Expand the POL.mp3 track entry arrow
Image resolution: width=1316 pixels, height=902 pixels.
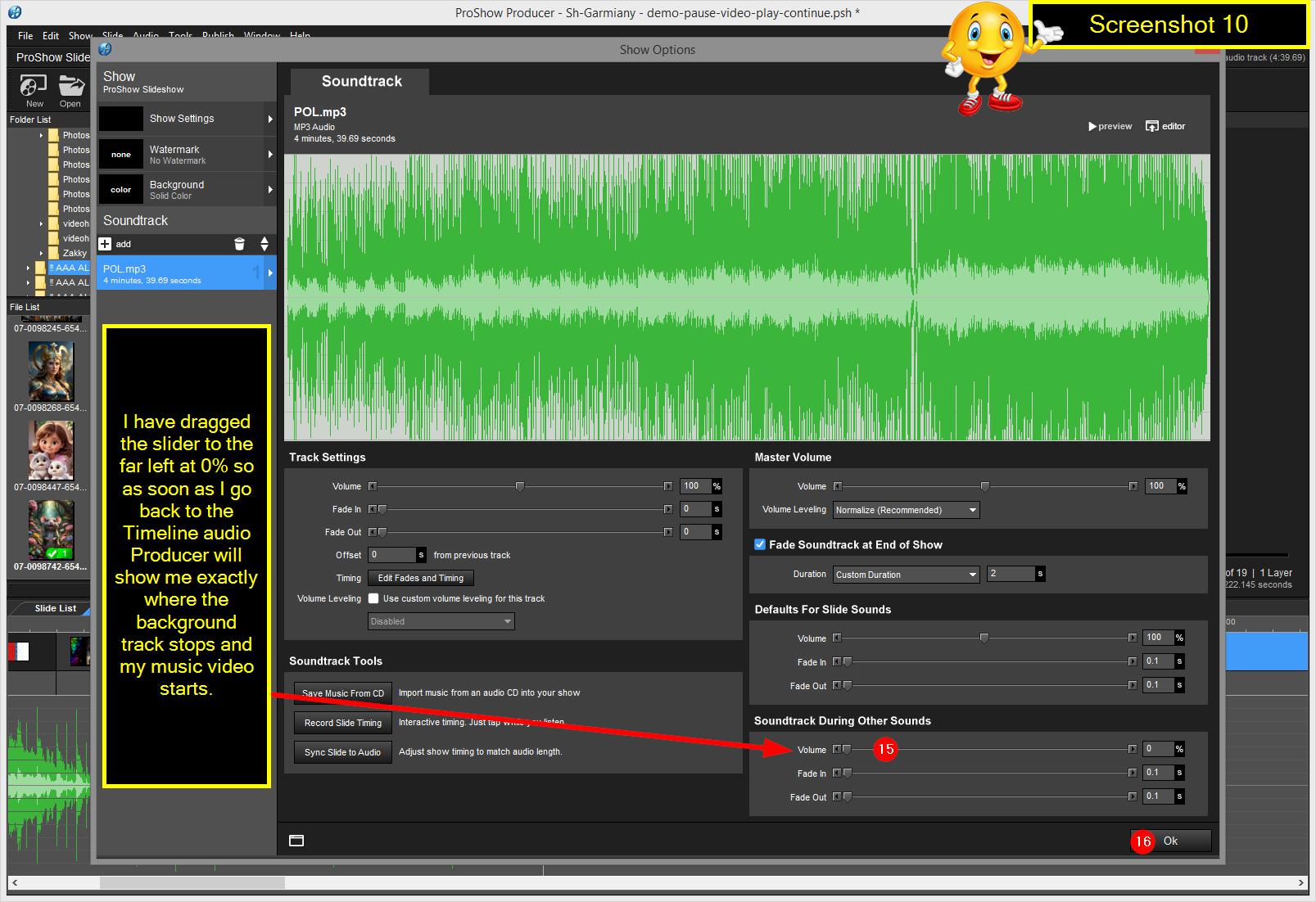tap(270, 273)
